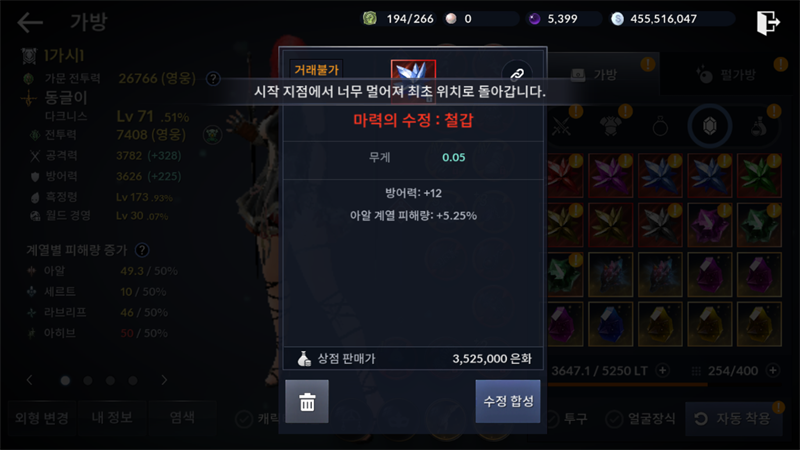Select the armor filter icon

click(x=610, y=126)
